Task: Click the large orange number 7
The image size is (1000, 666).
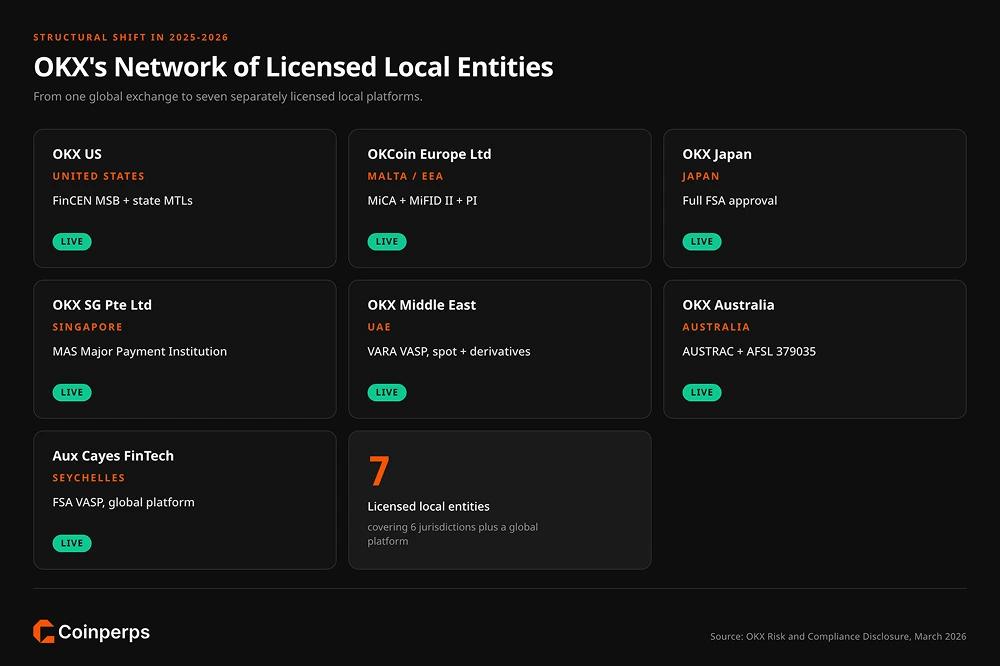Action: pyautogui.click(x=379, y=471)
